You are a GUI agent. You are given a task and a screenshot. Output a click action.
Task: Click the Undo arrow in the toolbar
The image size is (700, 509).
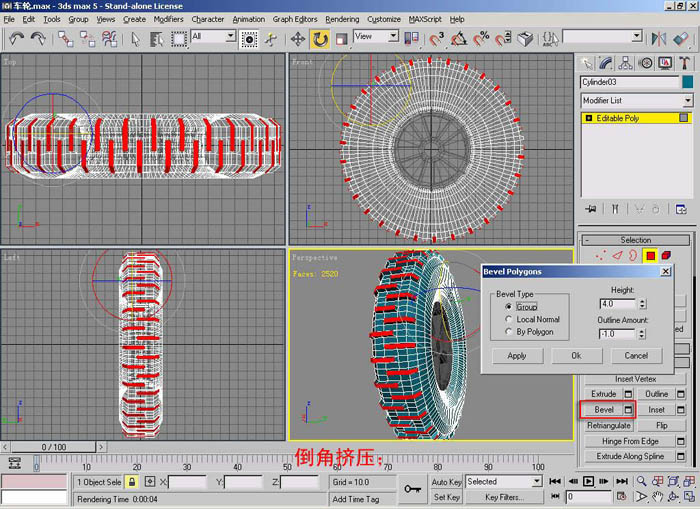click(17, 39)
